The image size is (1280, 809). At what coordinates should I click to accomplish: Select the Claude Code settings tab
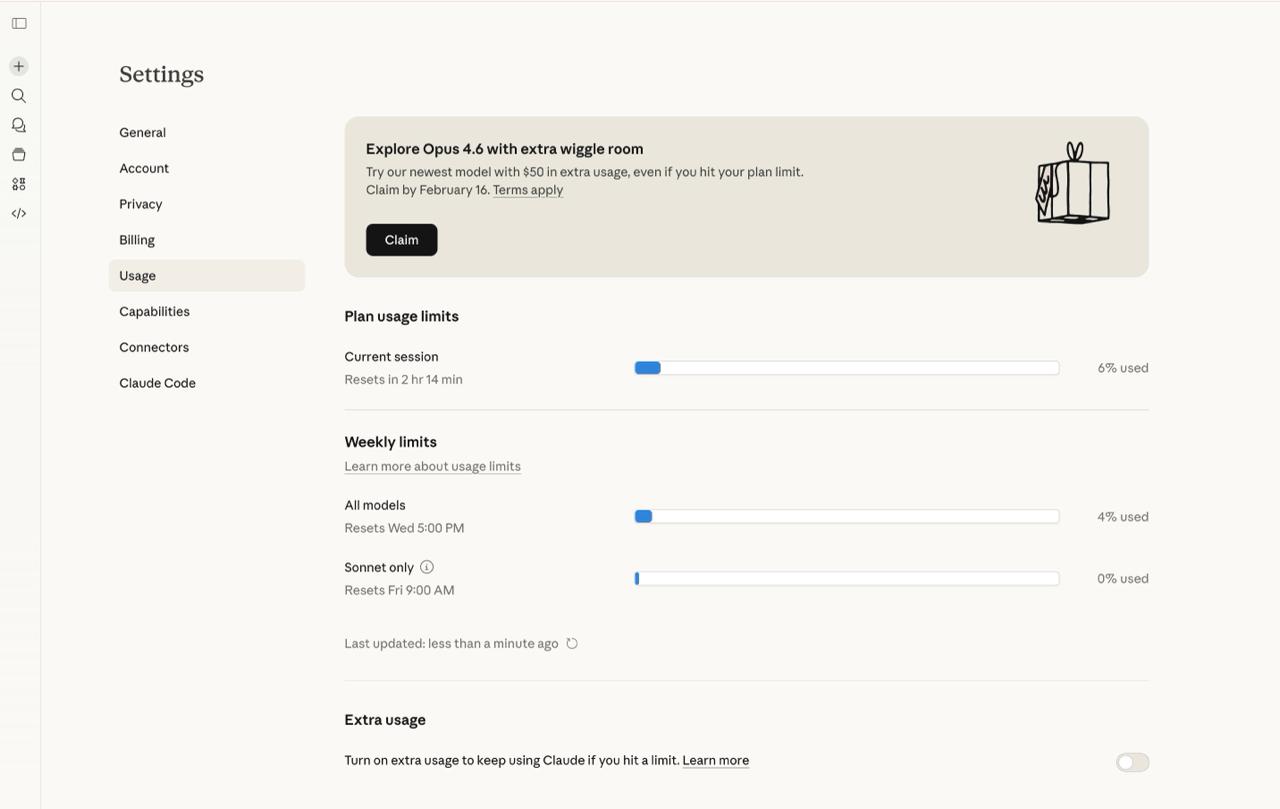(x=157, y=383)
